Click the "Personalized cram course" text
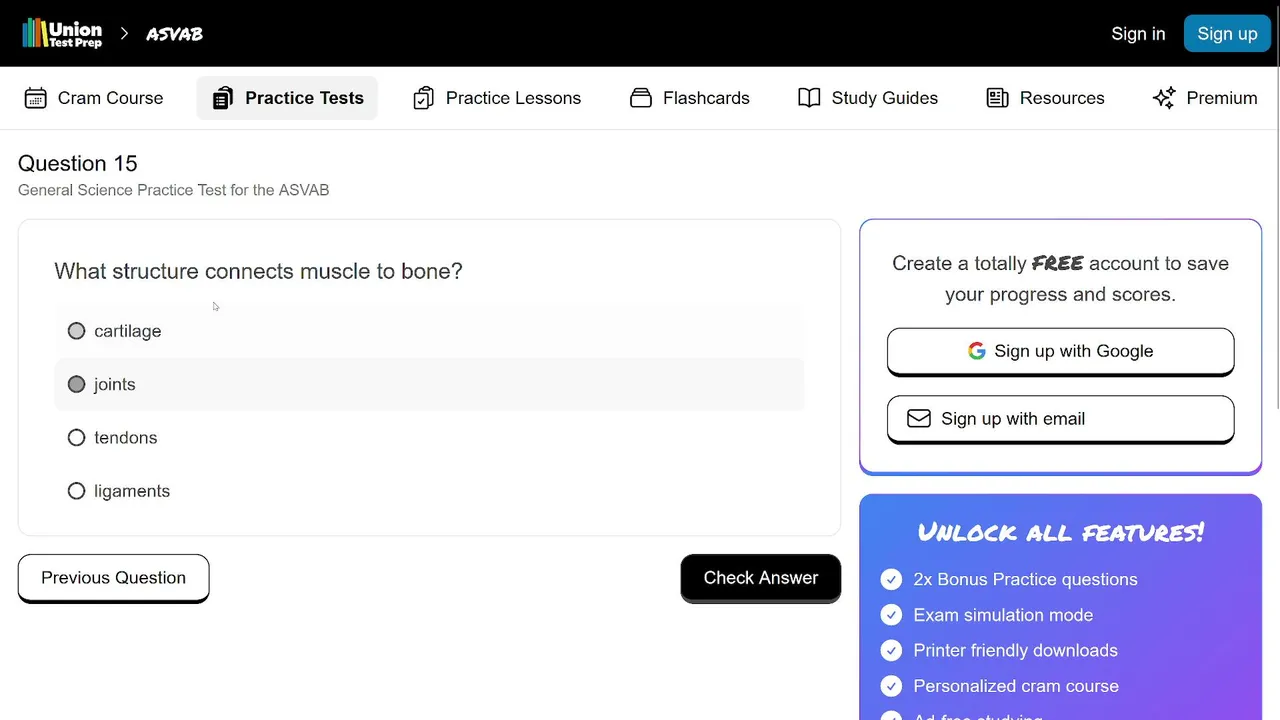This screenshot has width=1280, height=720. 1016,686
